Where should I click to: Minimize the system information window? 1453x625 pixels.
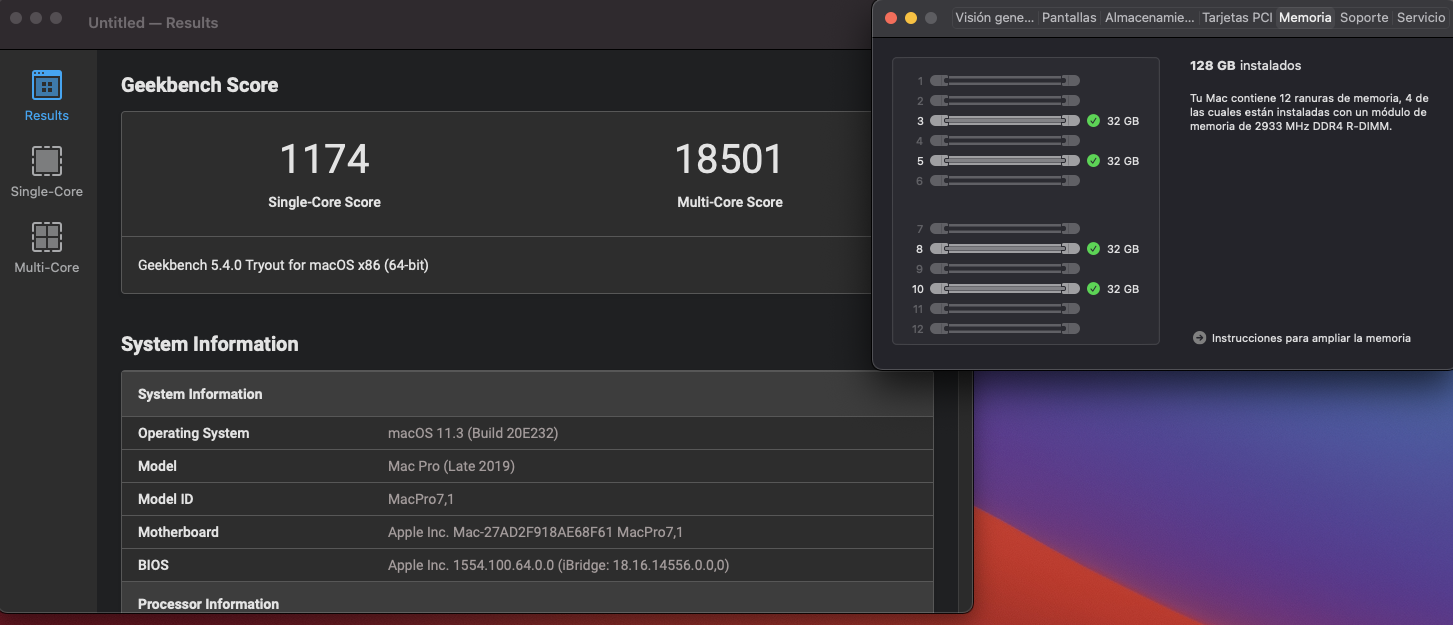click(911, 18)
